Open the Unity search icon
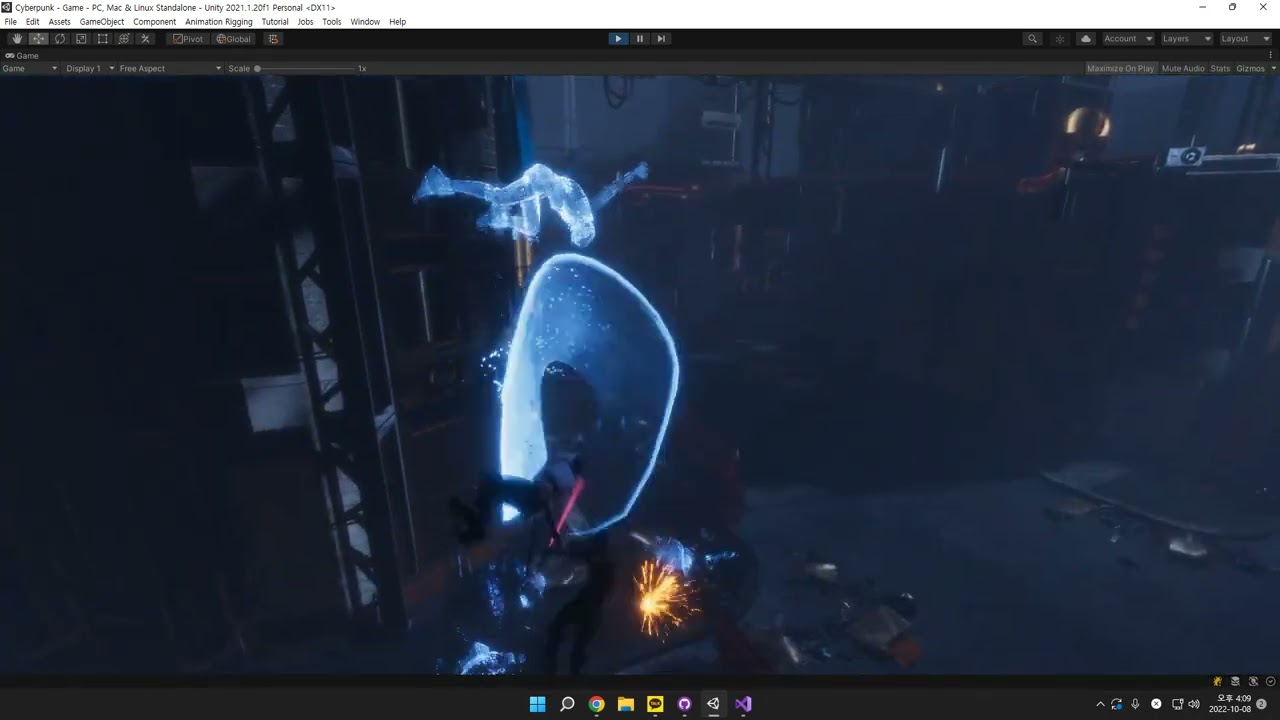The image size is (1280, 720). click(x=1032, y=39)
